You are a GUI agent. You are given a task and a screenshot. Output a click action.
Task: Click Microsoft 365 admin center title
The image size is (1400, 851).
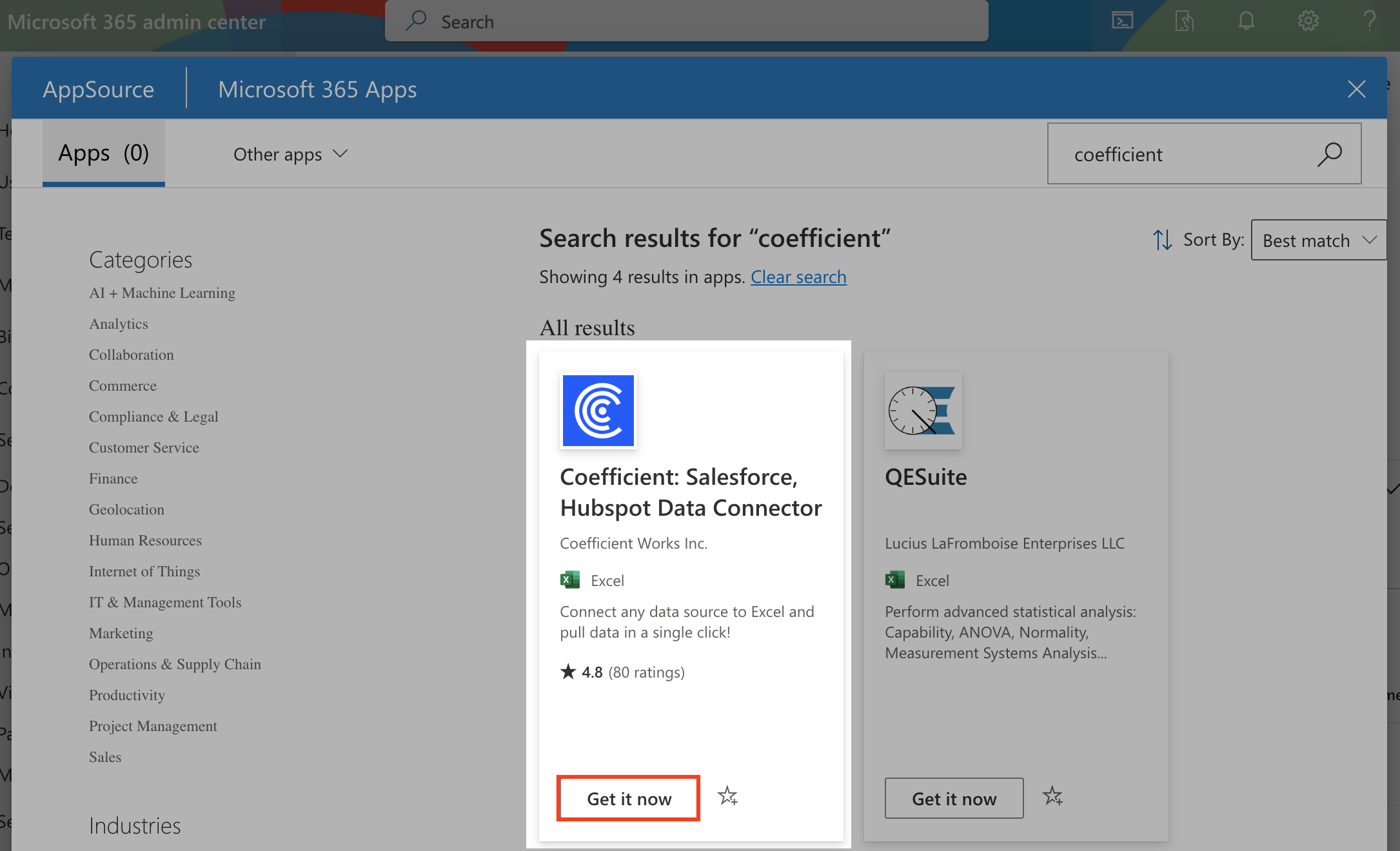click(137, 22)
